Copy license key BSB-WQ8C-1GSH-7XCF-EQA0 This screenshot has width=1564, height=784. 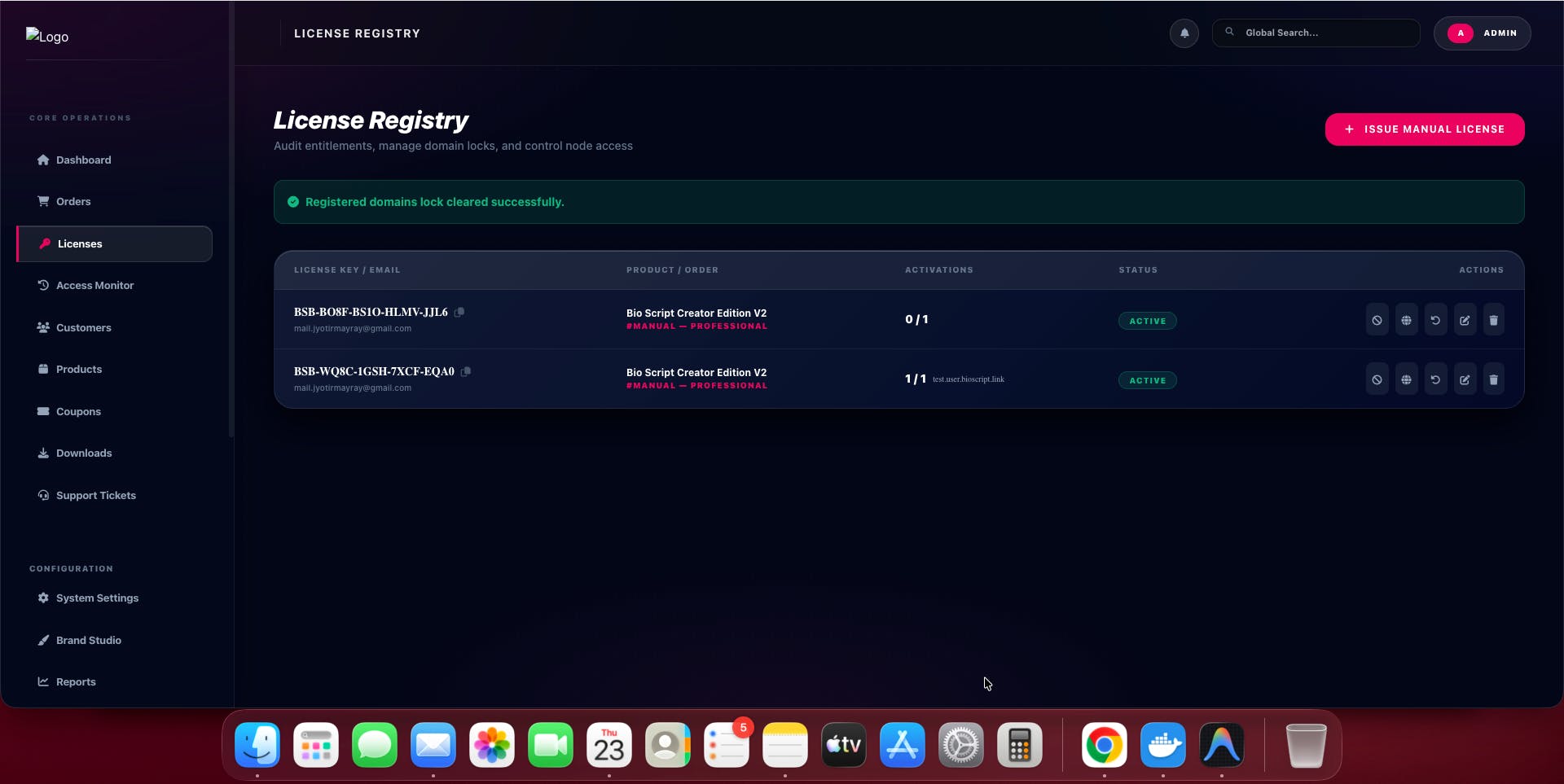click(466, 371)
